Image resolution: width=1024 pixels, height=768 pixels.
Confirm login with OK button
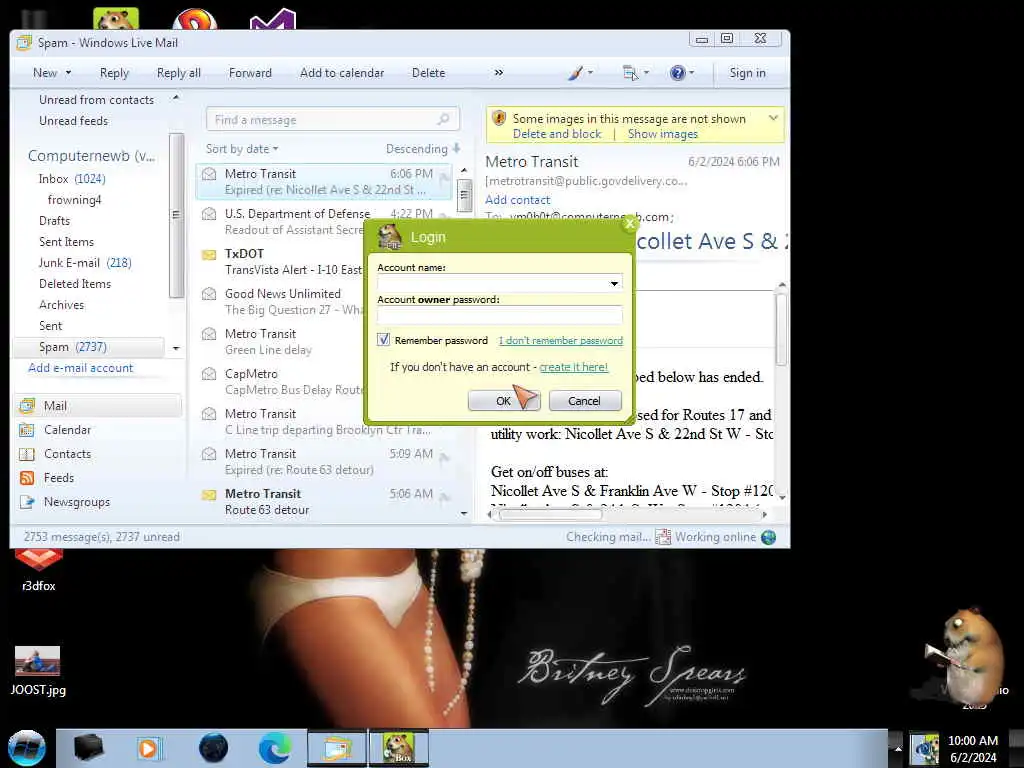pos(504,401)
